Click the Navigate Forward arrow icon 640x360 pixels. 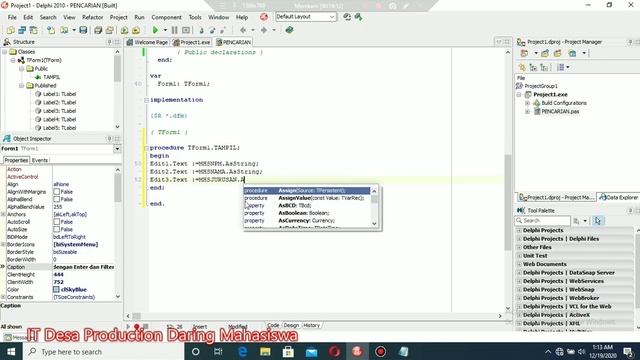click(x=264, y=30)
